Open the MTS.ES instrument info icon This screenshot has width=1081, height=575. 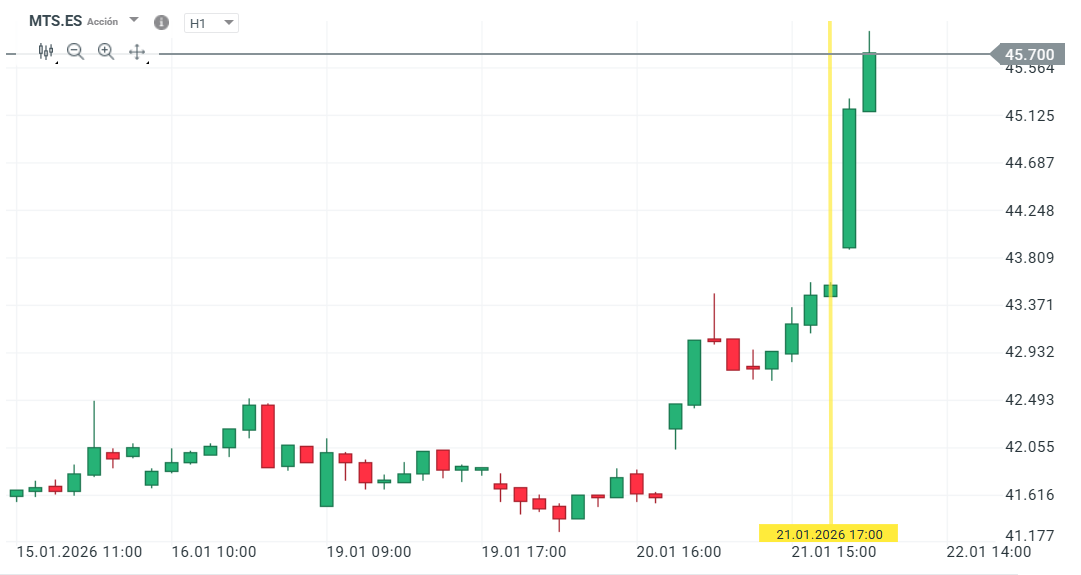(x=162, y=22)
